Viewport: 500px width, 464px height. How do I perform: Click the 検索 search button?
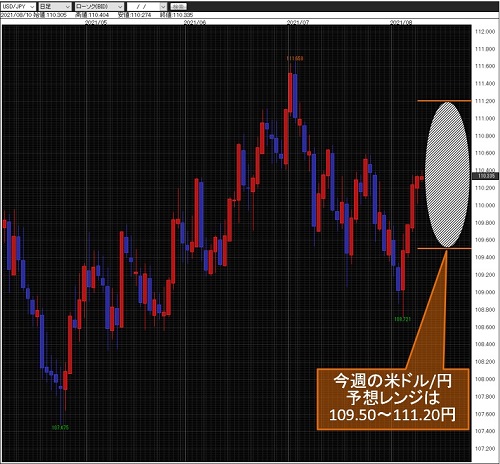tap(179, 6)
